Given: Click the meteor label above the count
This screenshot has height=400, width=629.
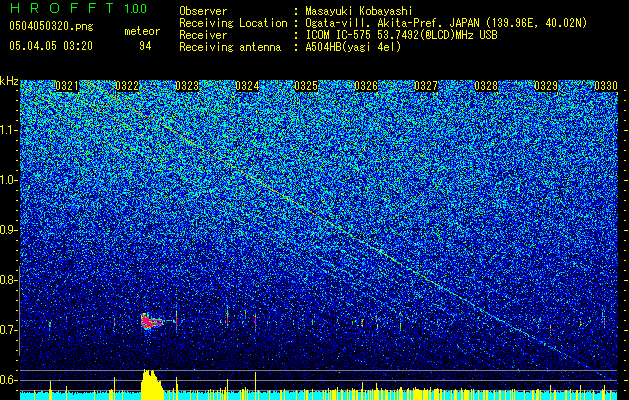Looking at the screenshot, I should (142, 31).
